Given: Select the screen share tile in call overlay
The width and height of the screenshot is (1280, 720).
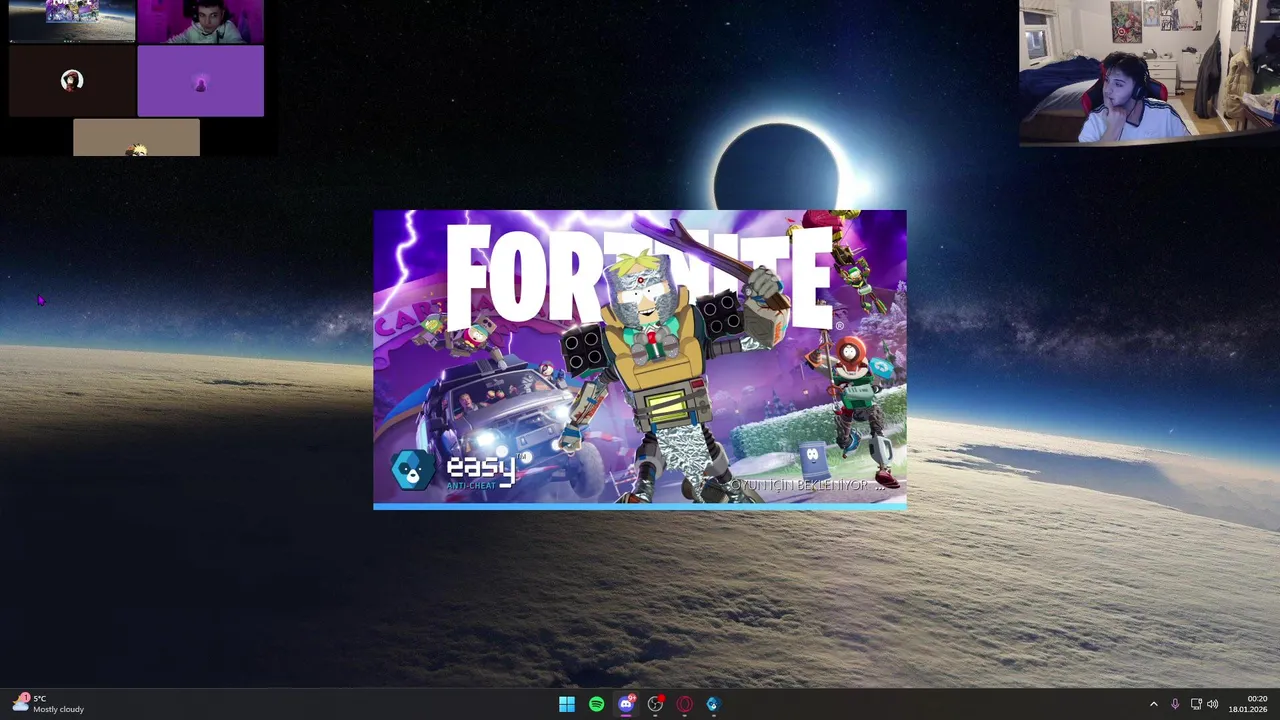Looking at the screenshot, I should click(72, 21).
